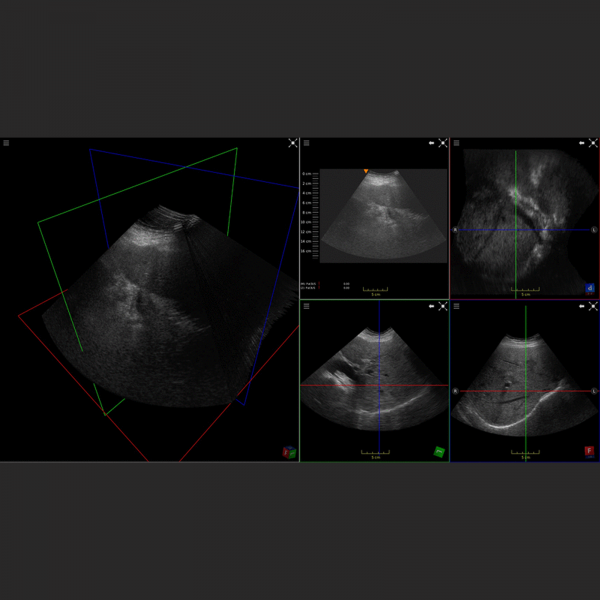Click back arrow in top-right slice view
The height and width of the screenshot is (600, 600).
click(x=582, y=143)
